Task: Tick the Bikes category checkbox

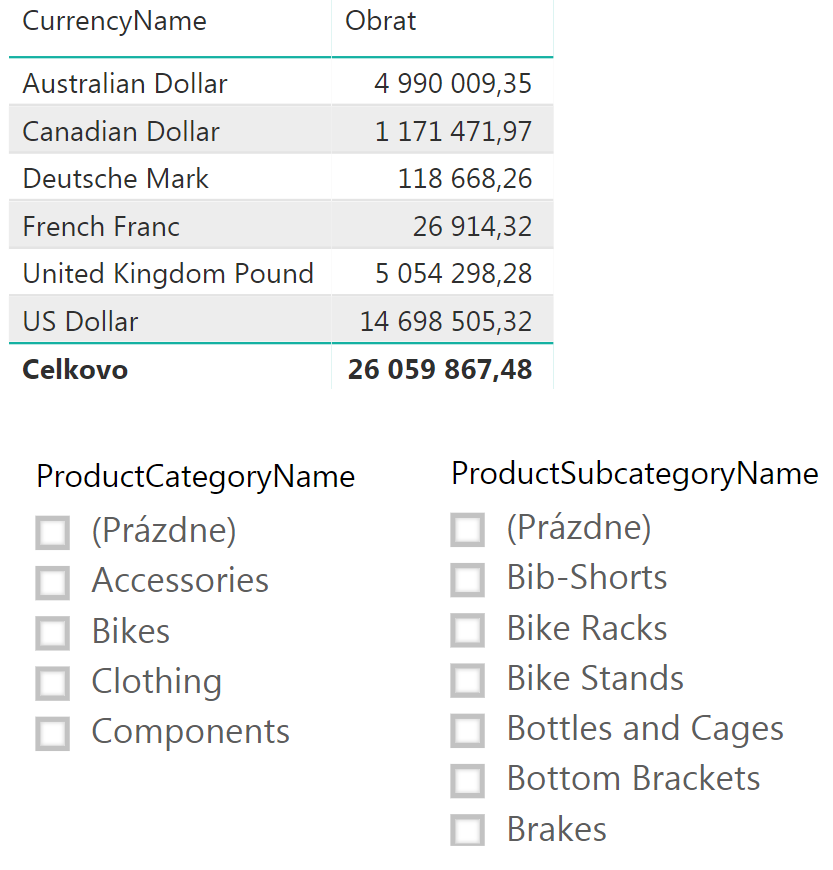Action: coord(52,633)
